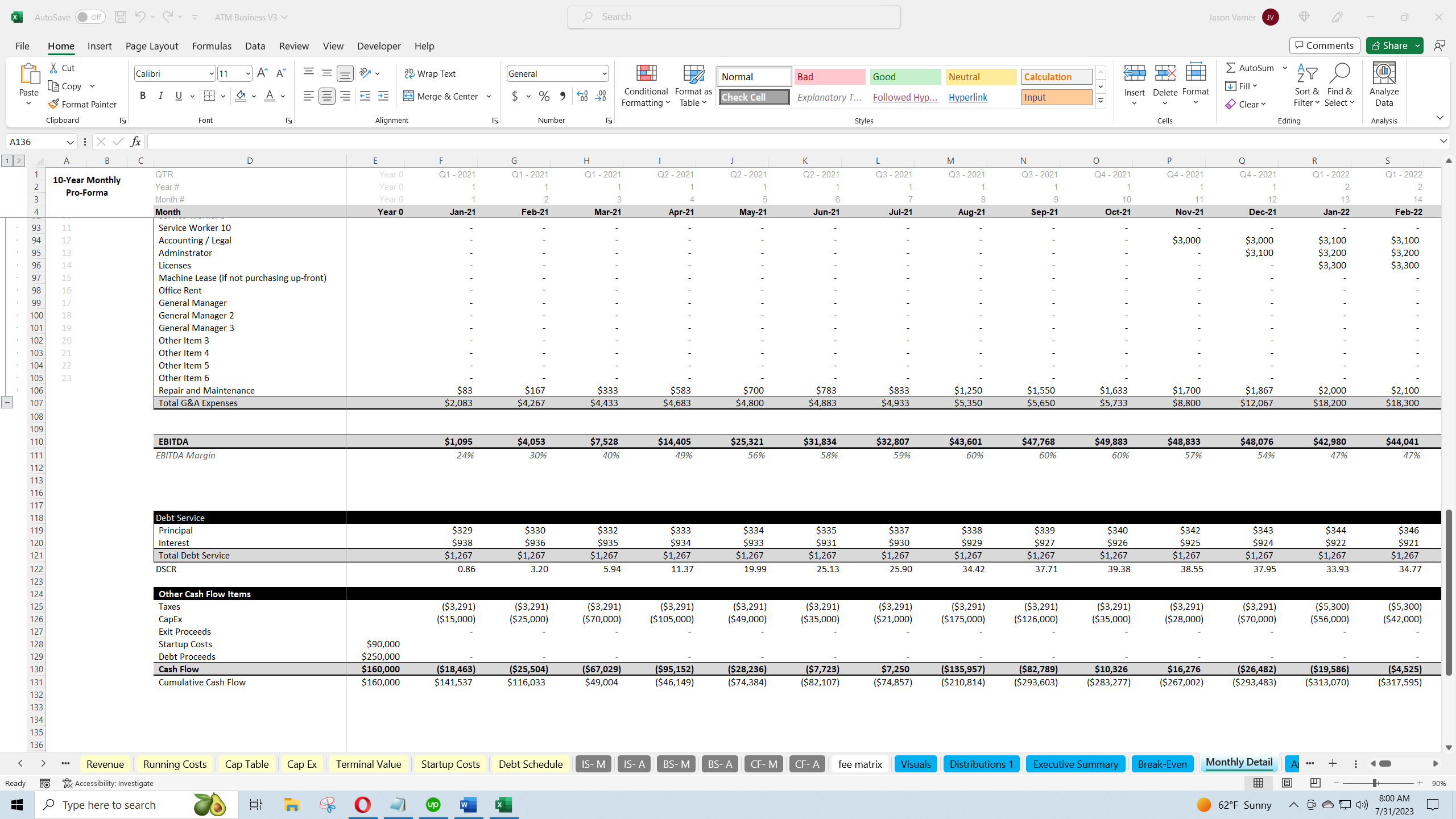Click the Search box in title bar
The image size is (1456, 819).
click(734, 17)
